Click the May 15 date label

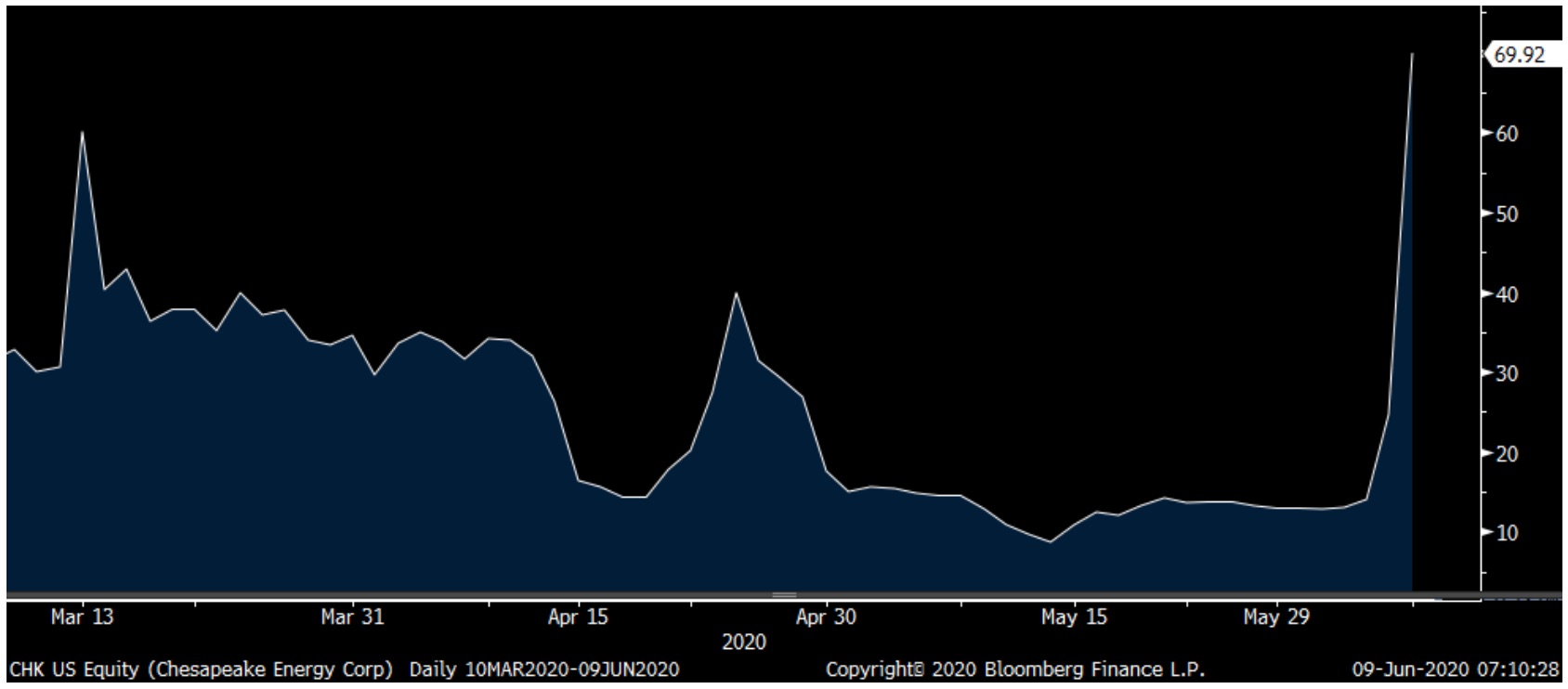pos(1074,617)
